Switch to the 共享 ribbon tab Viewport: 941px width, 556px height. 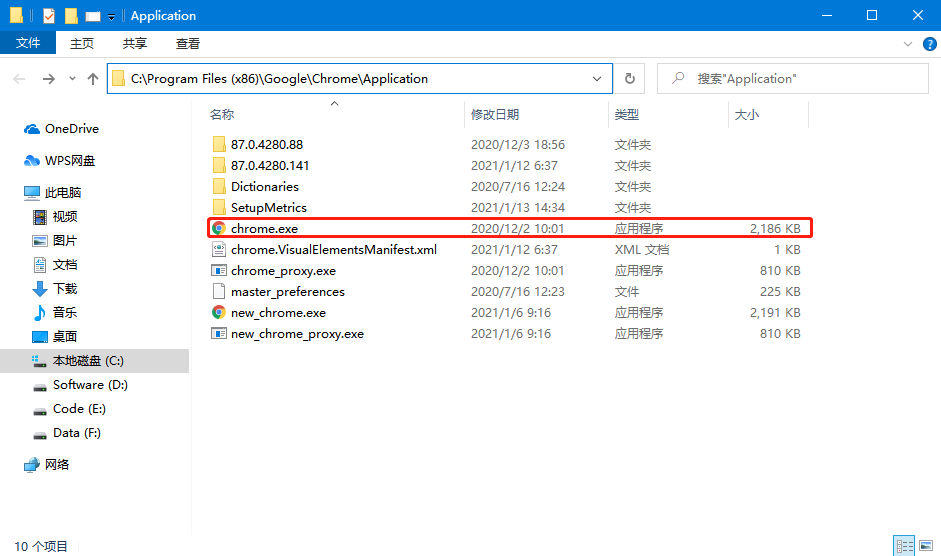coord(134,43)
